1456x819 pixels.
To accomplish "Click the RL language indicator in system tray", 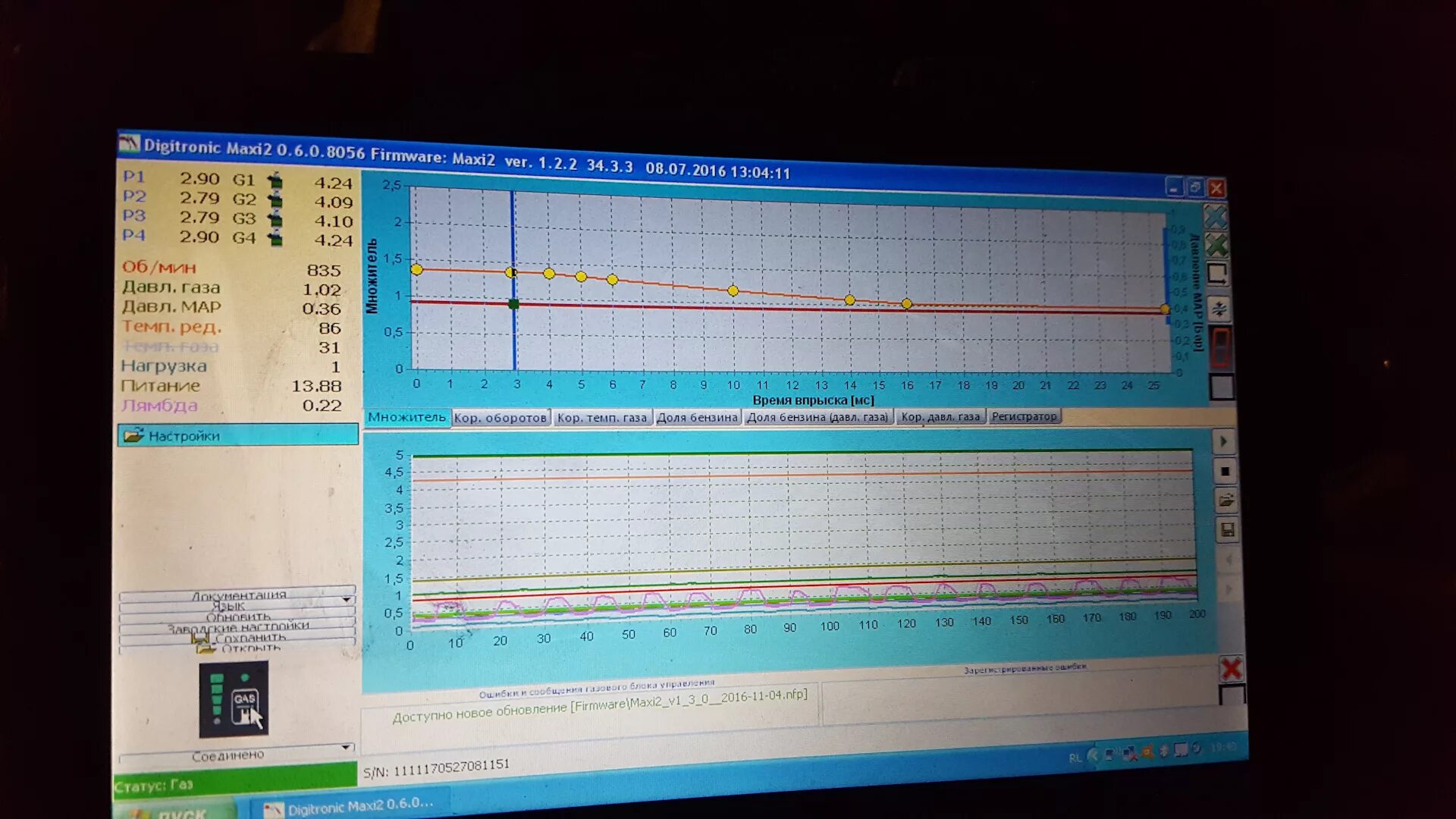I will (1075, 758).
